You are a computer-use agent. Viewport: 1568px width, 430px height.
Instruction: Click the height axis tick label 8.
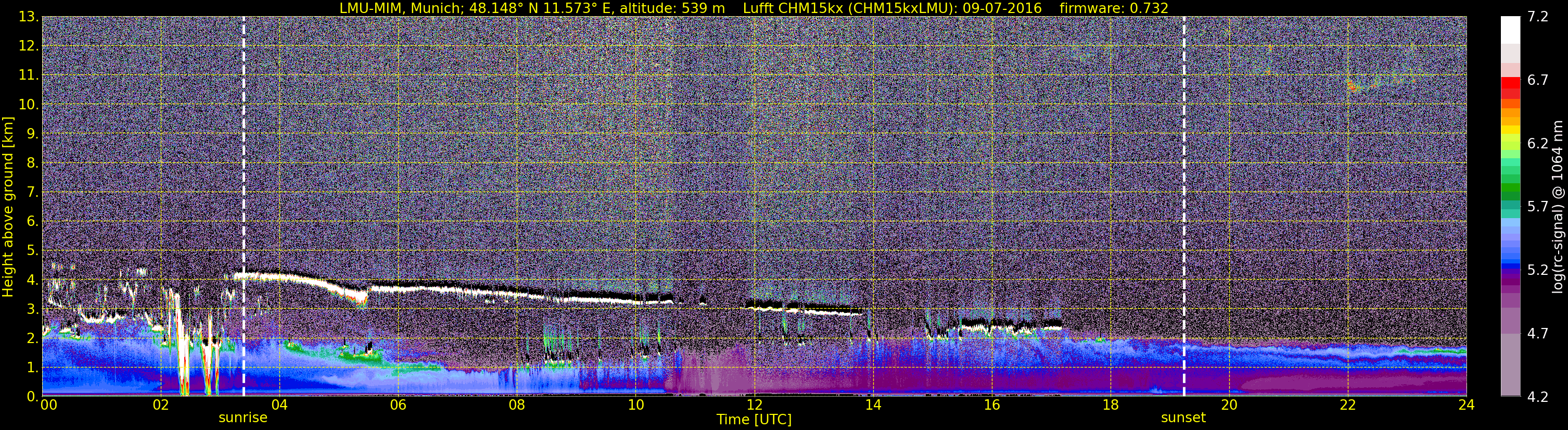point(32,162)
